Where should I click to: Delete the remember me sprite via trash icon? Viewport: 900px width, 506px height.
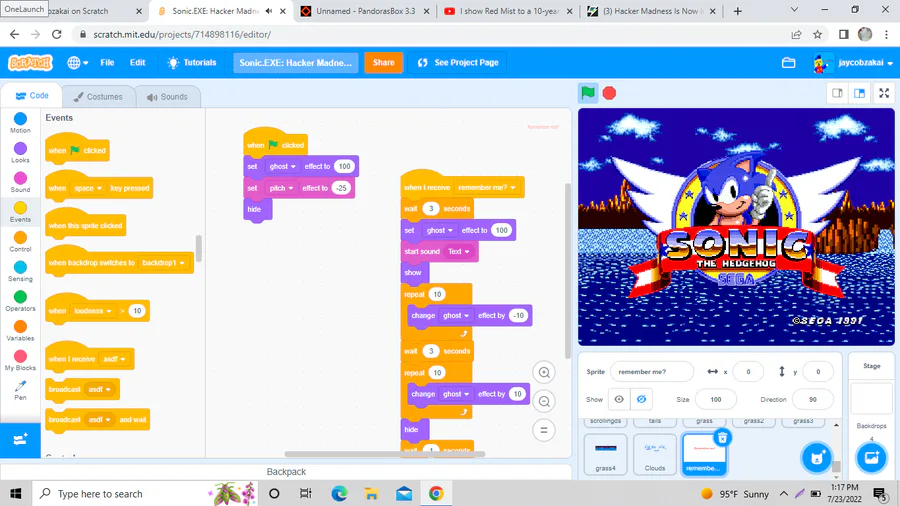[x=723, y=438]
